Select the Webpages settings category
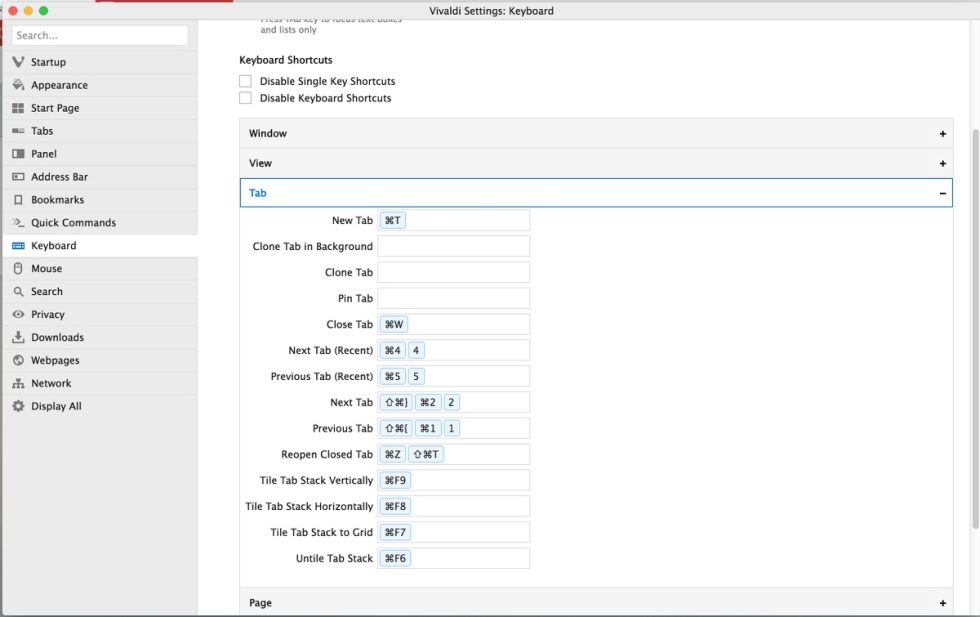The height and width of the screenshot is (617, 980). click(100, 360)
